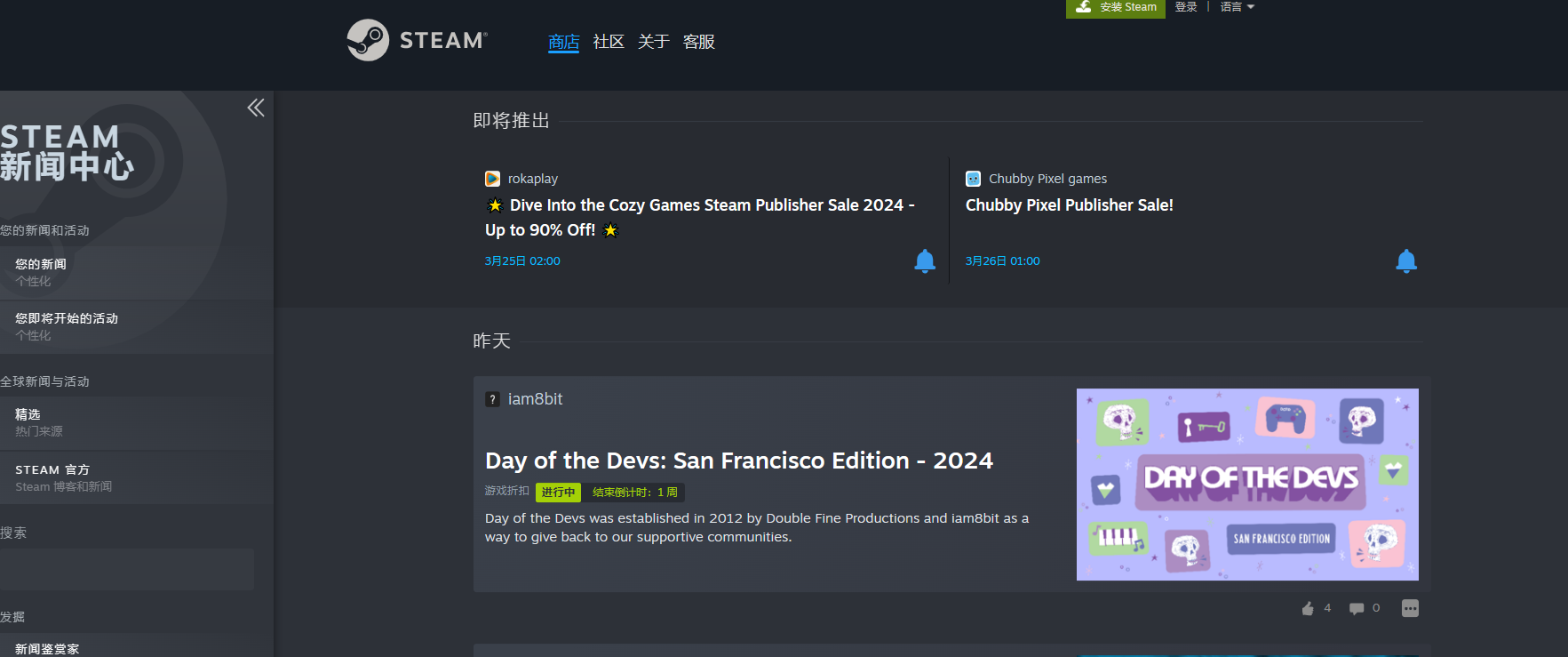Set reminder bell for Chubby Pixel sale
This screenshot has height=657, width=1568.
click(1406, 260)
